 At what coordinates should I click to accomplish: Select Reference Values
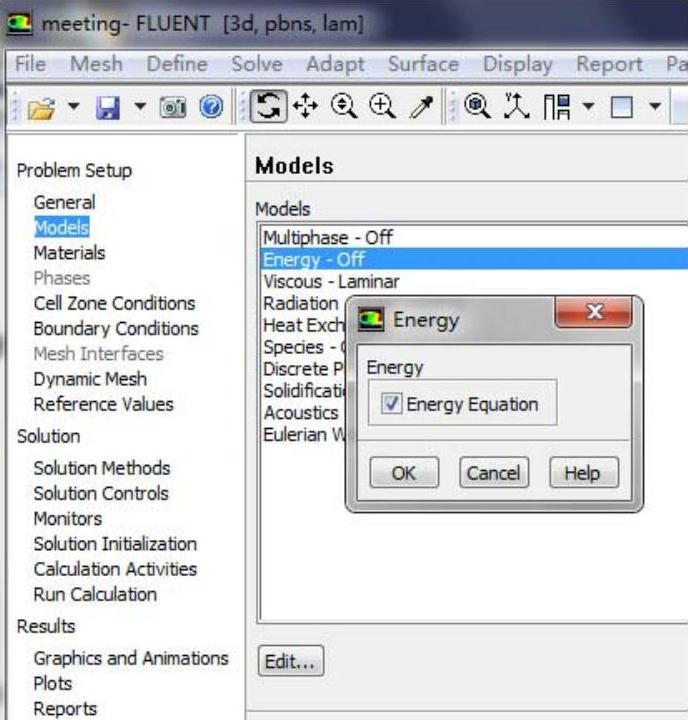tap(104, 404)
